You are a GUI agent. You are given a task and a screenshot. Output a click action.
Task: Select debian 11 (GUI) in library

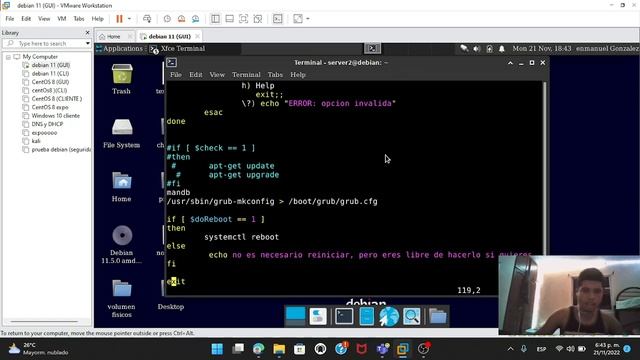[x=51, y=65]
